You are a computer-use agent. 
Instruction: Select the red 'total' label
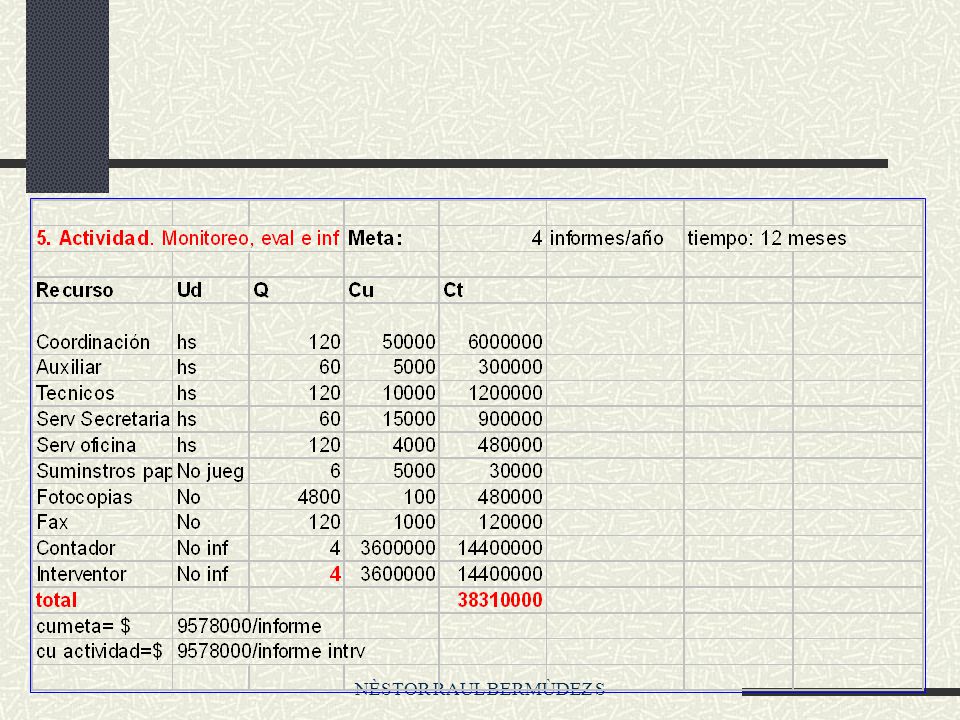click(x=56, y=600)
